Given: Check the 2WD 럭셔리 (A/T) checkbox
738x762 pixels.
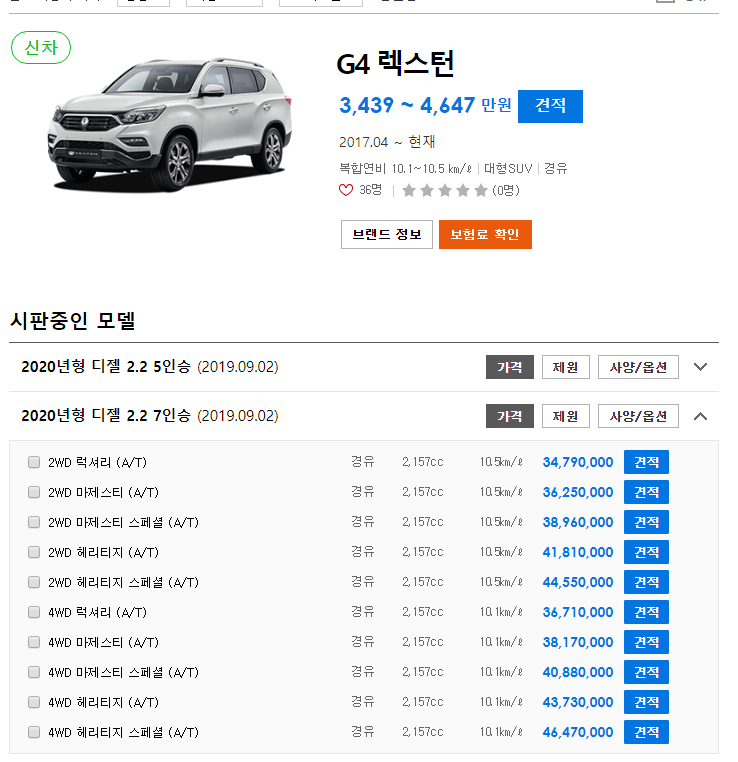Looking at the screenshot, I should tap(34, 462).
